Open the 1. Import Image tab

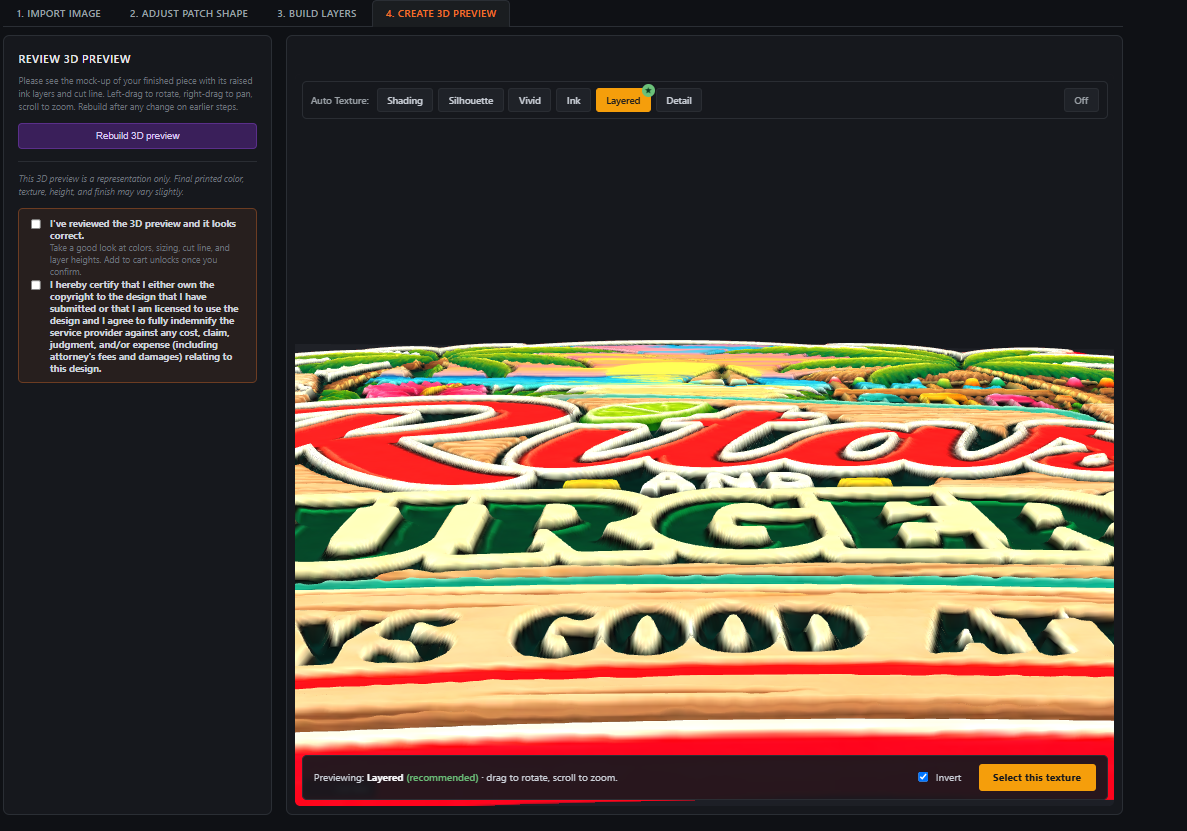click(x=58, y=14)
